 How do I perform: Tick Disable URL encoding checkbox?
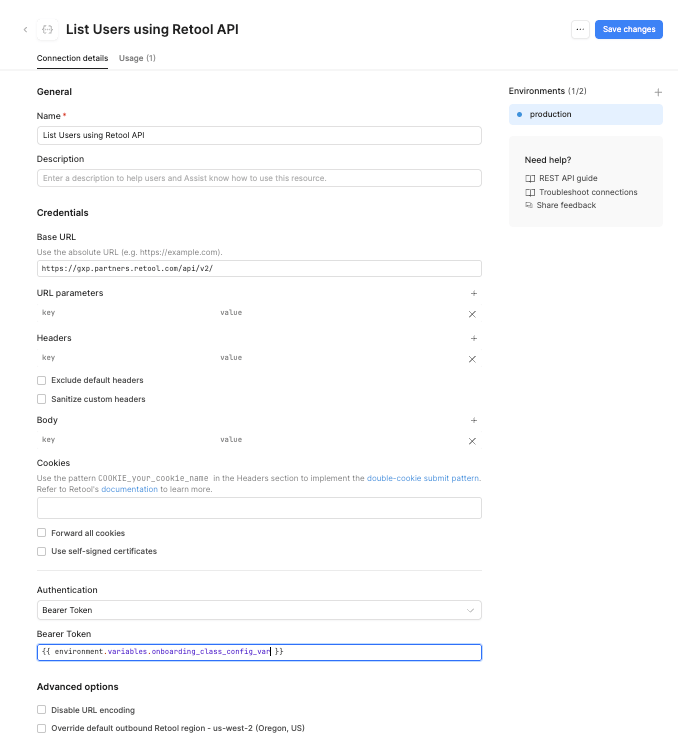pos(42,710)
